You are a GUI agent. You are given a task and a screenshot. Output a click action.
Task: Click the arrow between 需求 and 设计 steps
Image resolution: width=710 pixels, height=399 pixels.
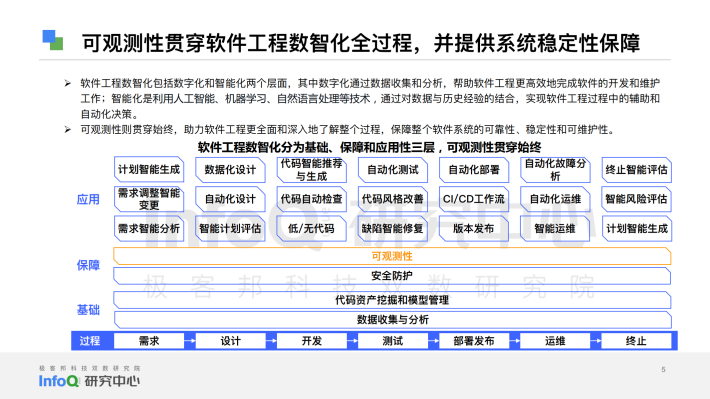pos(190,341)
